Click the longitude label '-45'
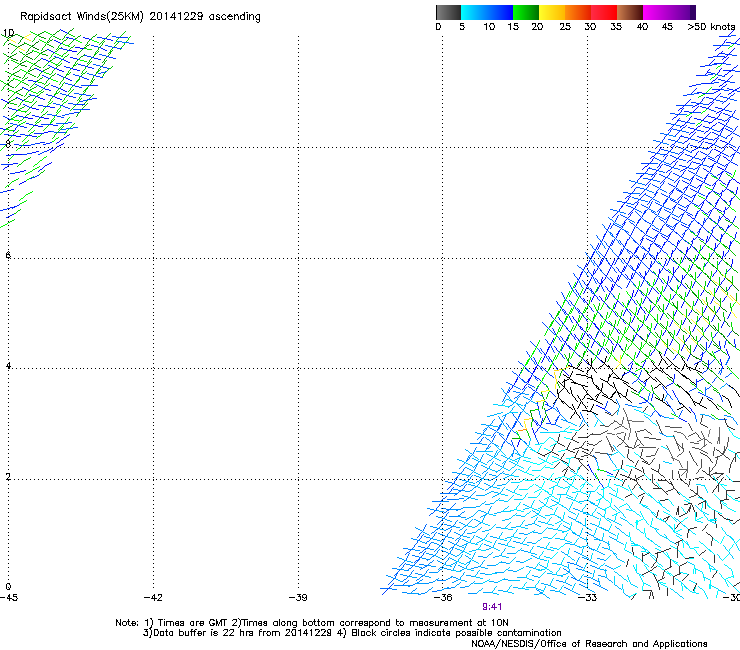 click(x=9, y=598)
